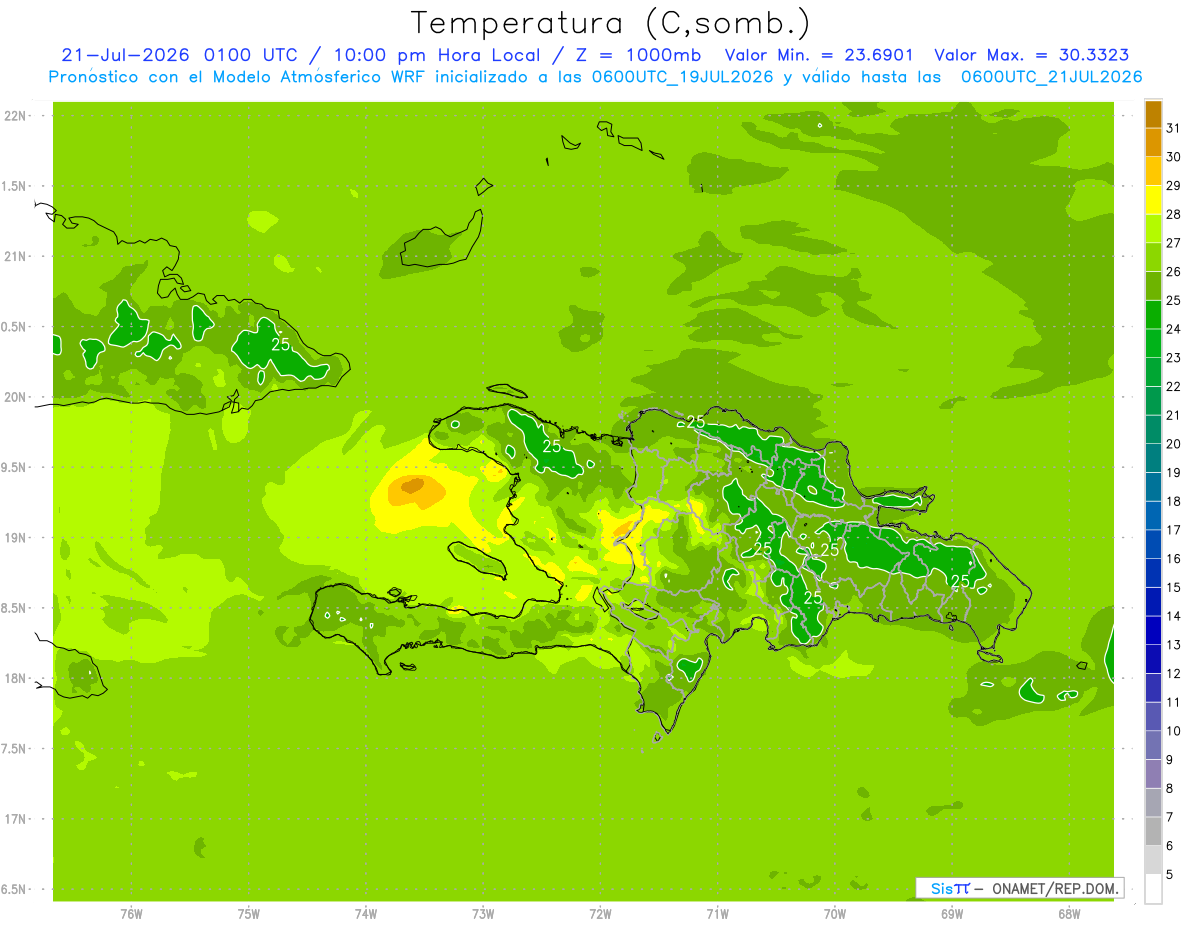Pick the yellow legend swatch between 28 and 29
This screenshot has height=927, width=1200.
coord(1153,200)
